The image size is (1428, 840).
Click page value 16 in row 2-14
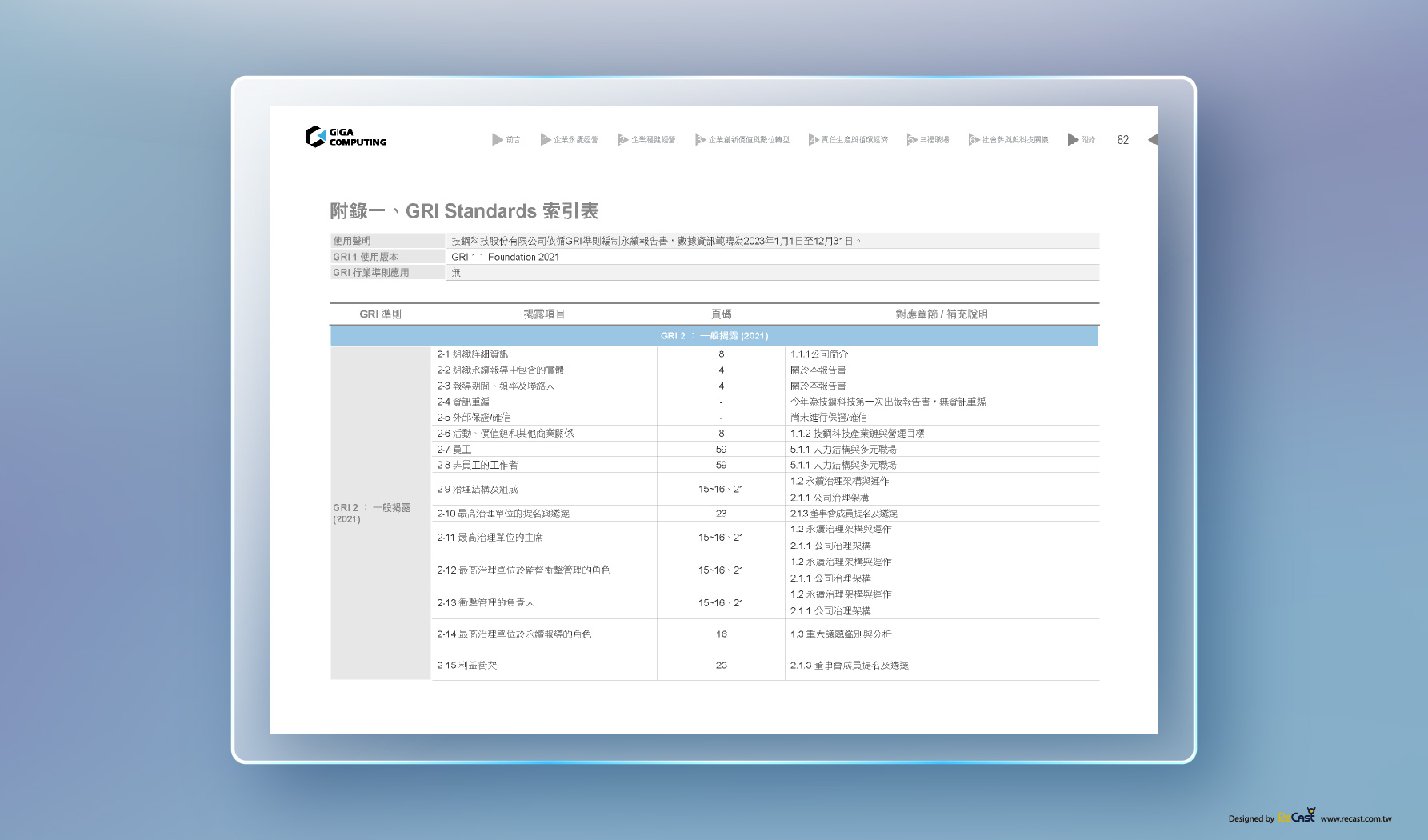point(721,634)
